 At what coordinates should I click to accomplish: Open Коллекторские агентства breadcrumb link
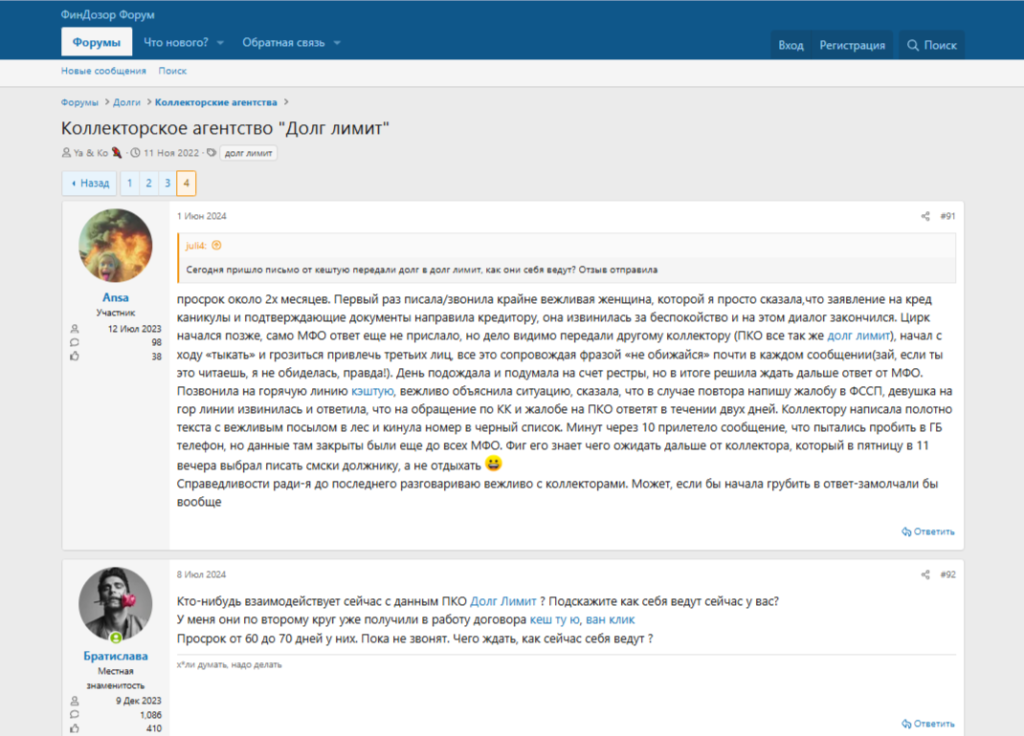[216, 103]
